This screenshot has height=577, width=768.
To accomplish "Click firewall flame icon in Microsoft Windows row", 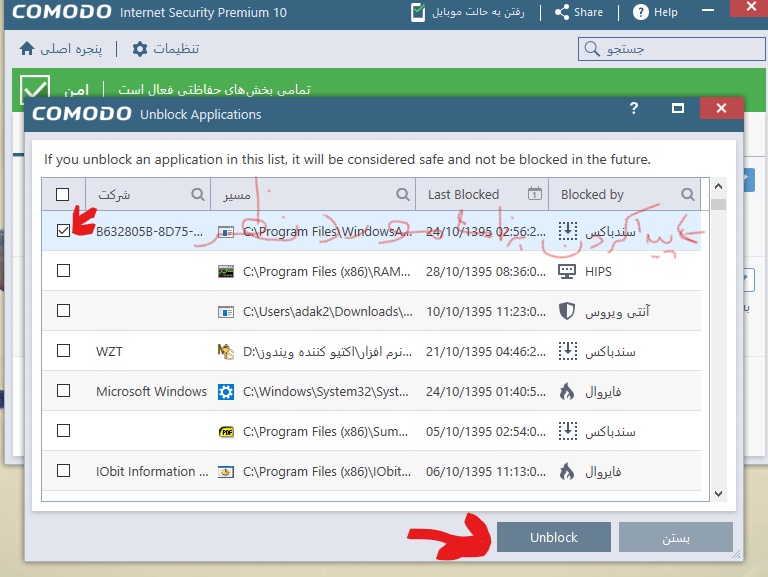I will pos(567,391).
